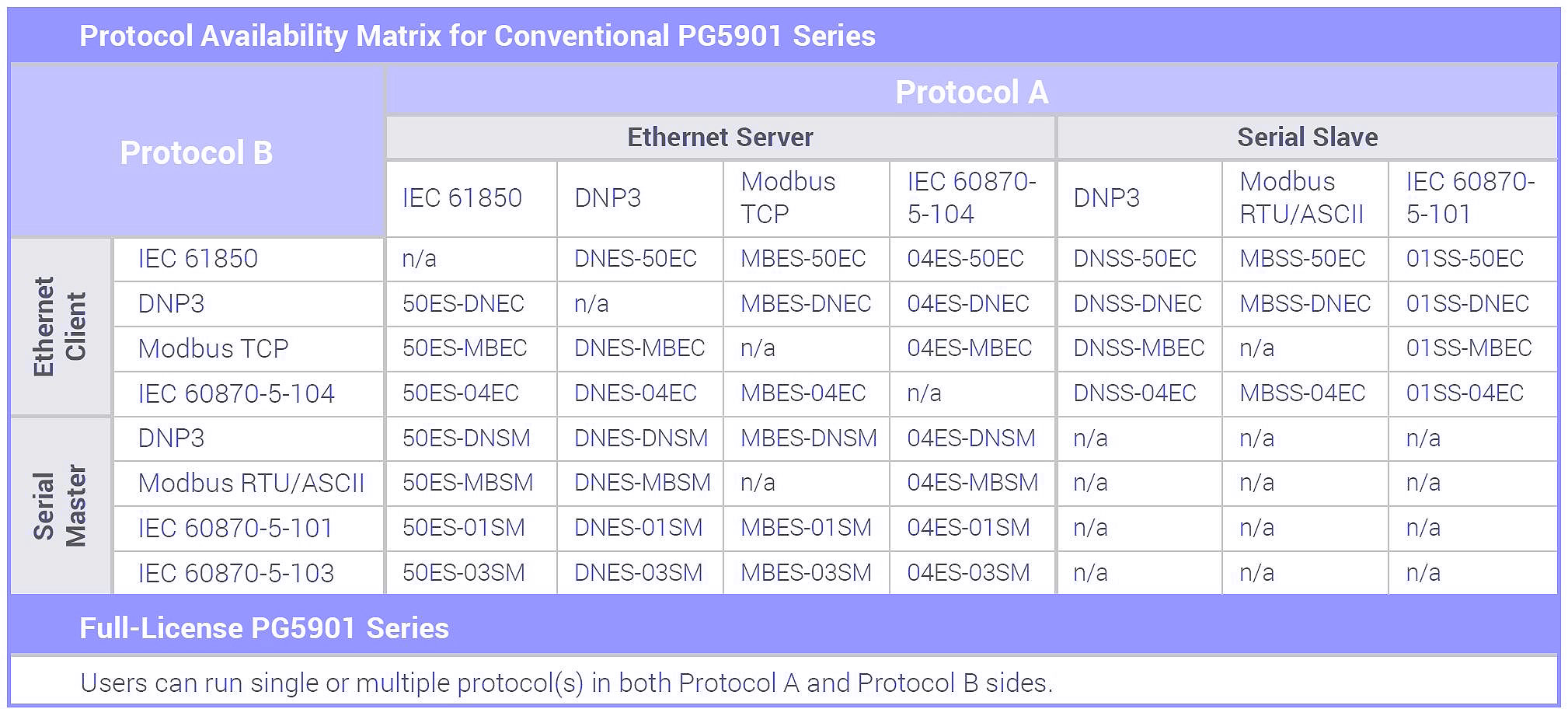Click the 50ES-03SM model entry
Image resolution: width=1568 pixels, height=716 pixels.
(x=463, y=573)
